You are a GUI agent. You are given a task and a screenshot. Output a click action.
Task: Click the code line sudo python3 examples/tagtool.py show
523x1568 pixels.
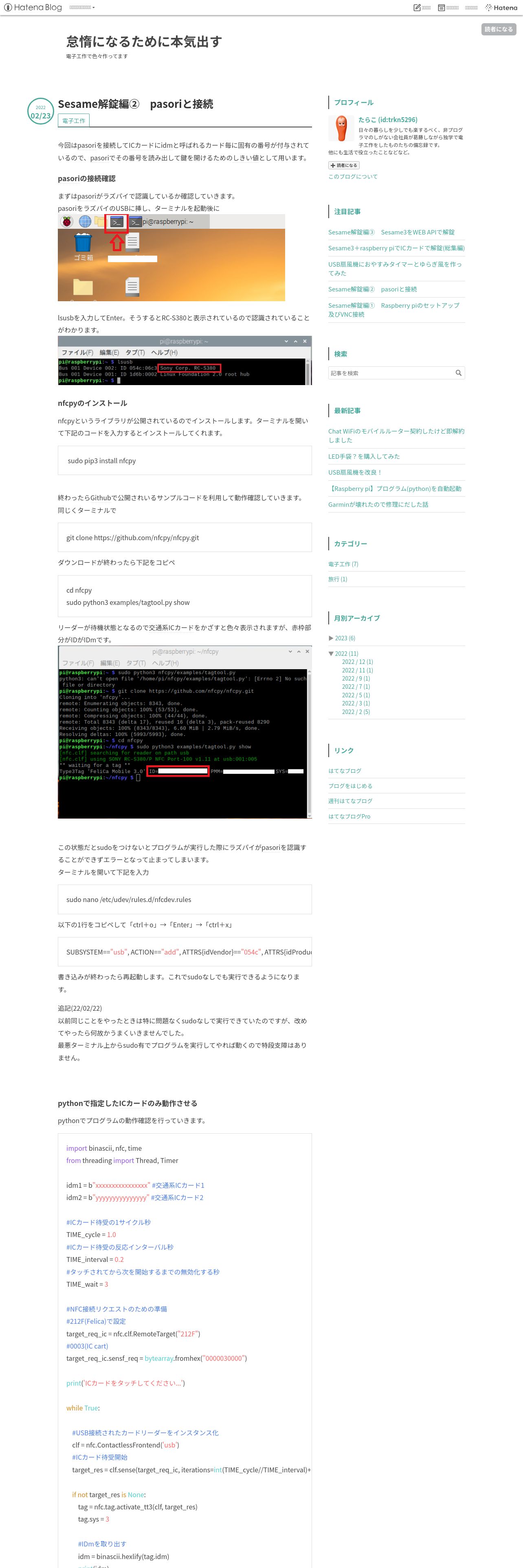(128, 602)
